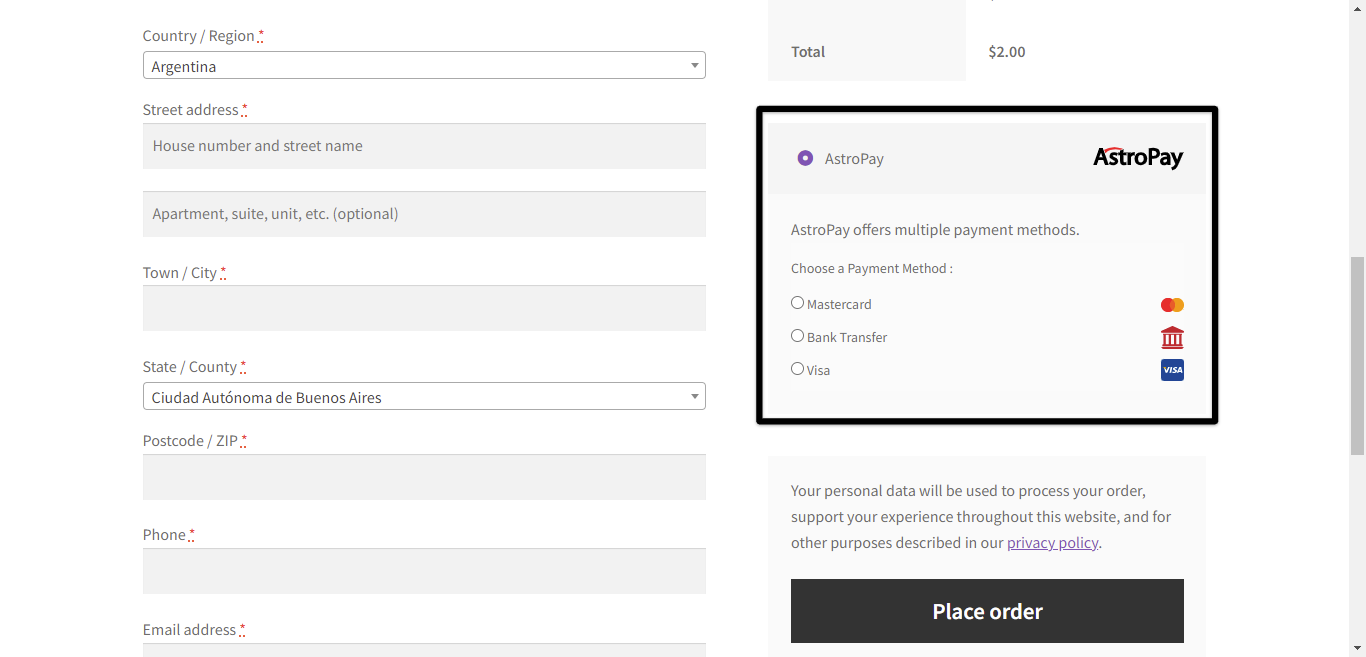Focus the apartment, suite, unit field
The height and width of the screenshot is (657, 1366).
click(x=424, y=214)
